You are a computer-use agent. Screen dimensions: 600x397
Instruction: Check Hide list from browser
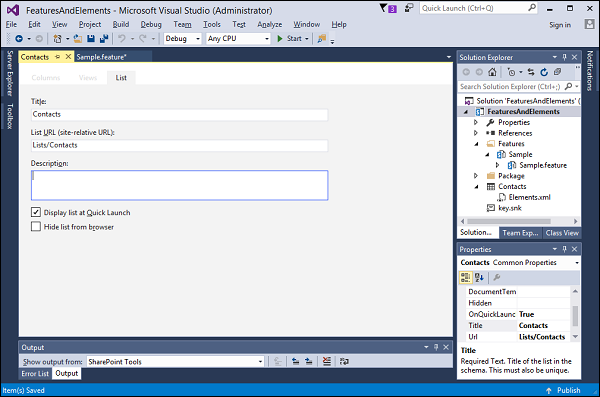pos(36,227)
